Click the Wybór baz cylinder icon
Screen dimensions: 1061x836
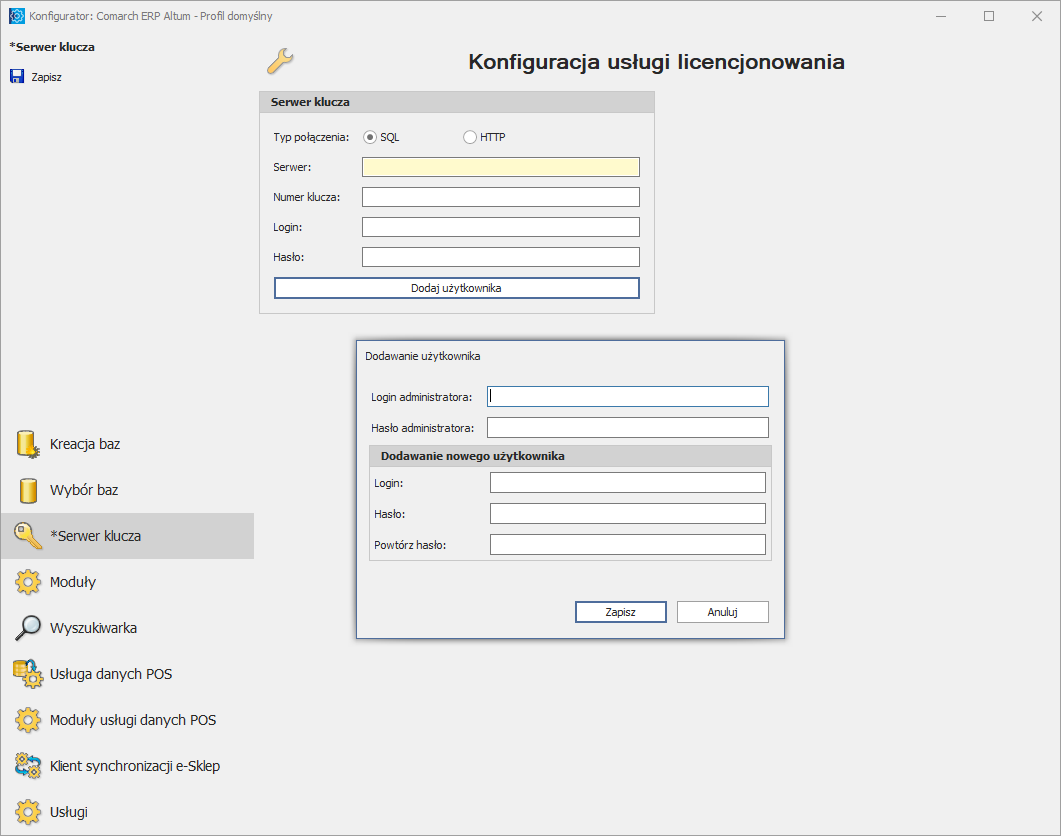click(28, 490)
